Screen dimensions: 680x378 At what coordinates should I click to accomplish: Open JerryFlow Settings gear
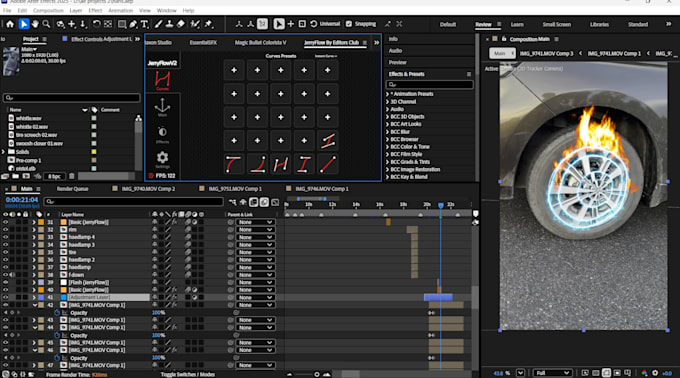[x=162, y=159]
